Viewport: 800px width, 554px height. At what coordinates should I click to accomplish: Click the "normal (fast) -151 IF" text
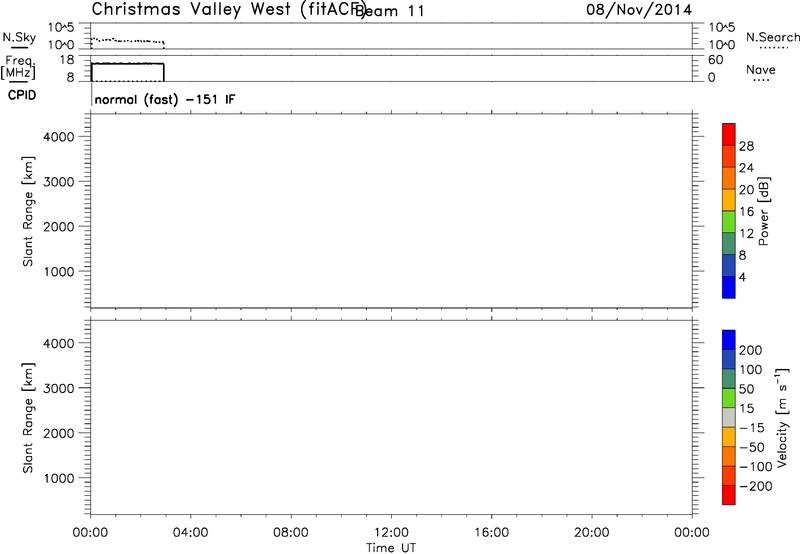coord(165,99)
